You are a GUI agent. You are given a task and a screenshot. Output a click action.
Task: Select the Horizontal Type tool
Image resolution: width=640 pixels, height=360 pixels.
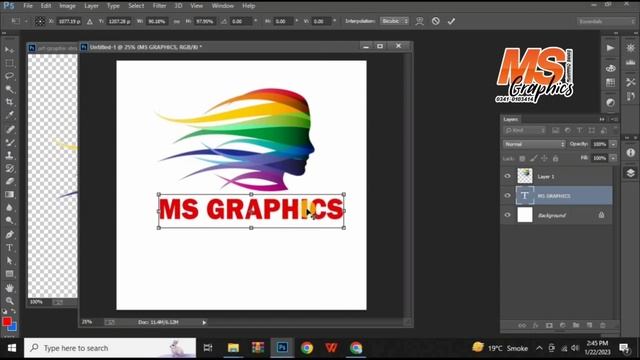click(9, 248)
